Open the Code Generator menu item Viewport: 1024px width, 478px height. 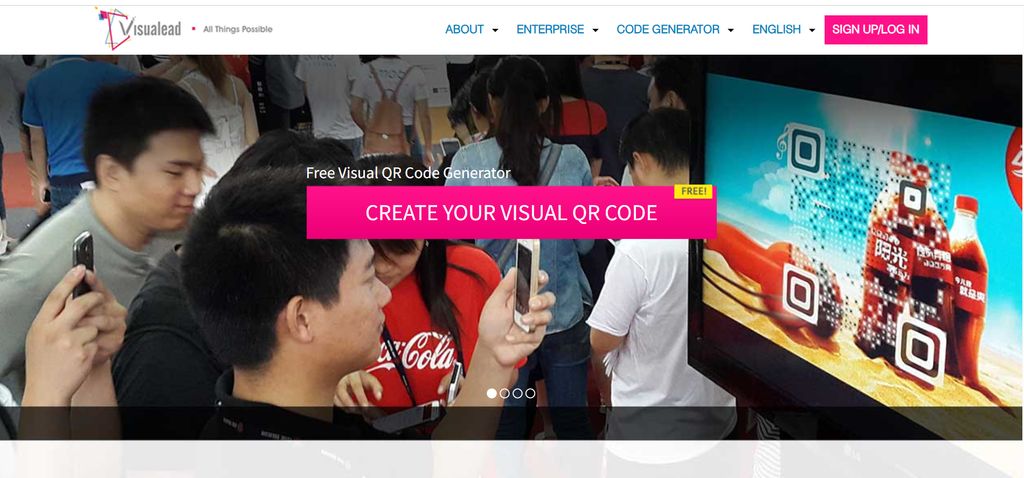[668, 29]
